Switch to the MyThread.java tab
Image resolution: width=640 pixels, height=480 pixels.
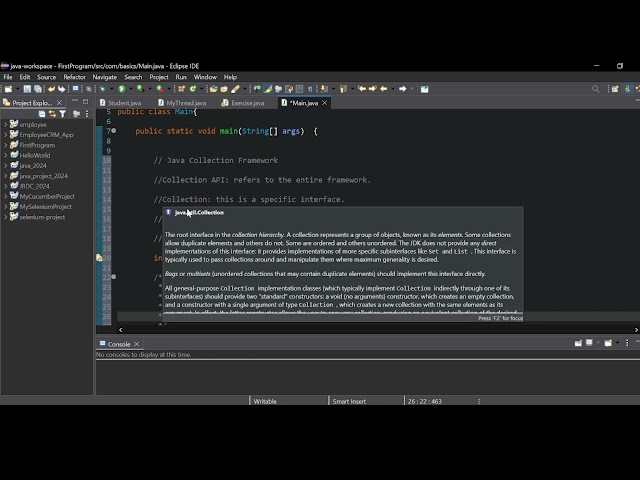click(x=182, y=103)
